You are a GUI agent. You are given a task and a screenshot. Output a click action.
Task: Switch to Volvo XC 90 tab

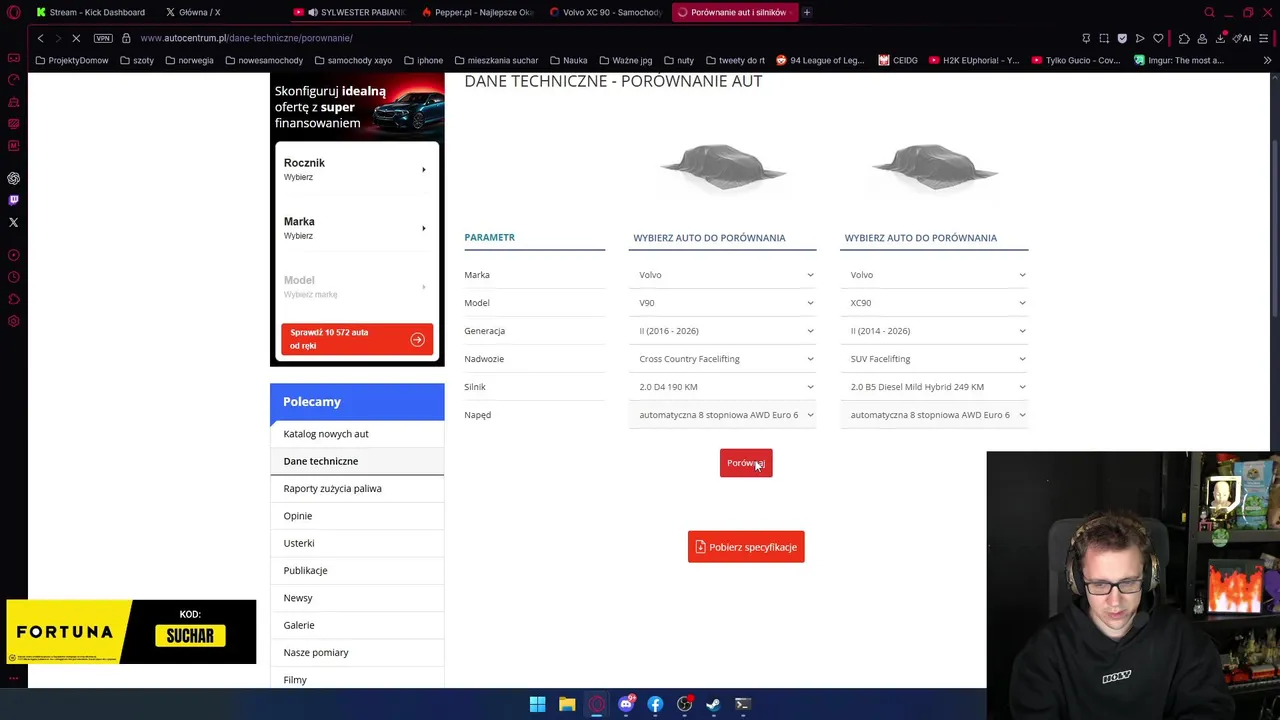[606, 12]
